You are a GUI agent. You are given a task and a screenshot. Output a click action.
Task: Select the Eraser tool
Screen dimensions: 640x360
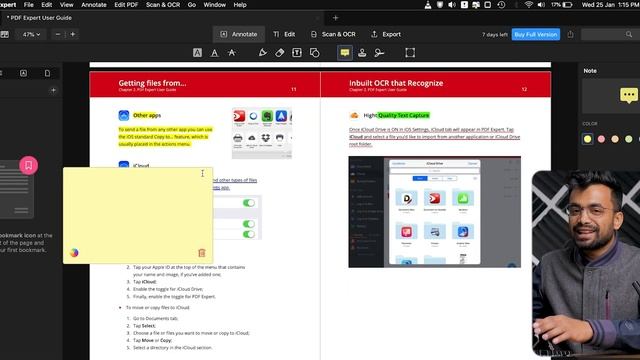280,53
